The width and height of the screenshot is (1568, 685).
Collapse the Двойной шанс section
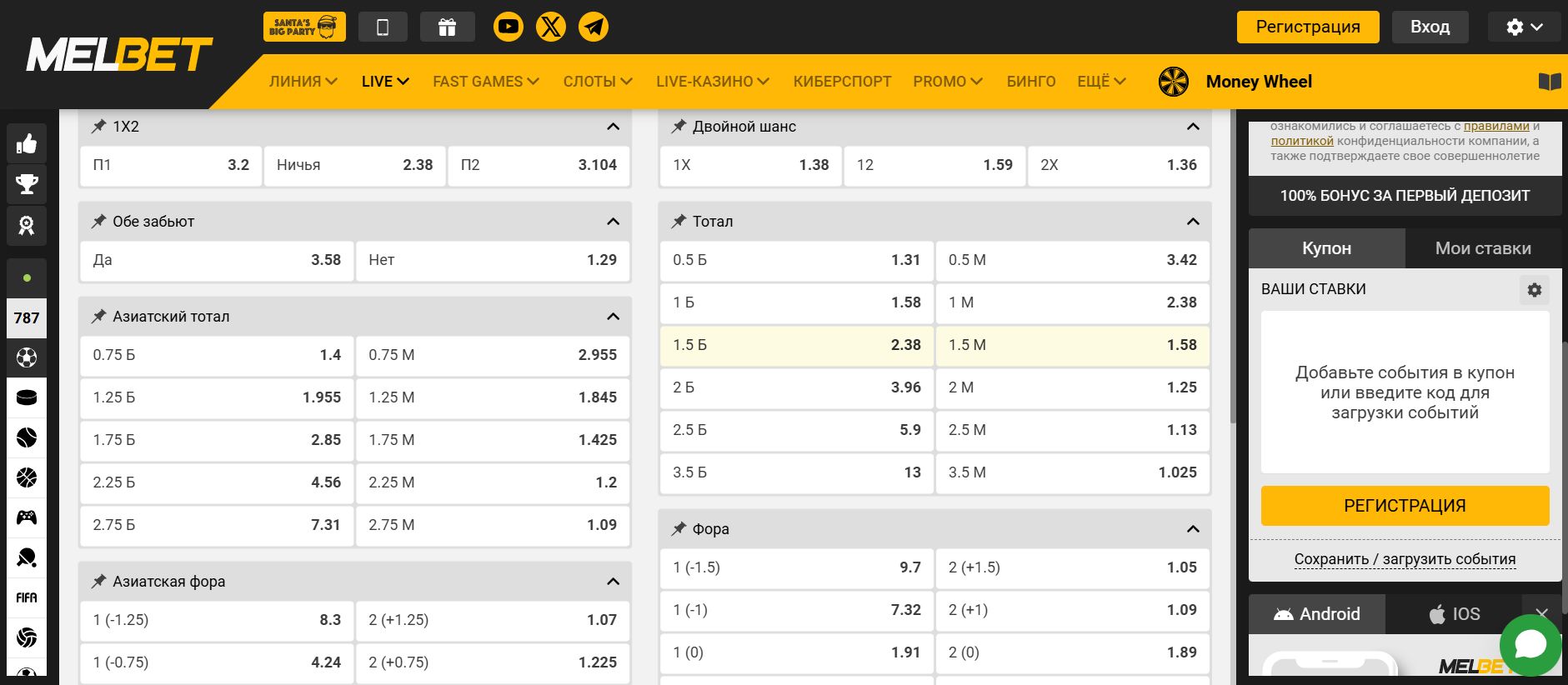[1193, 127]
